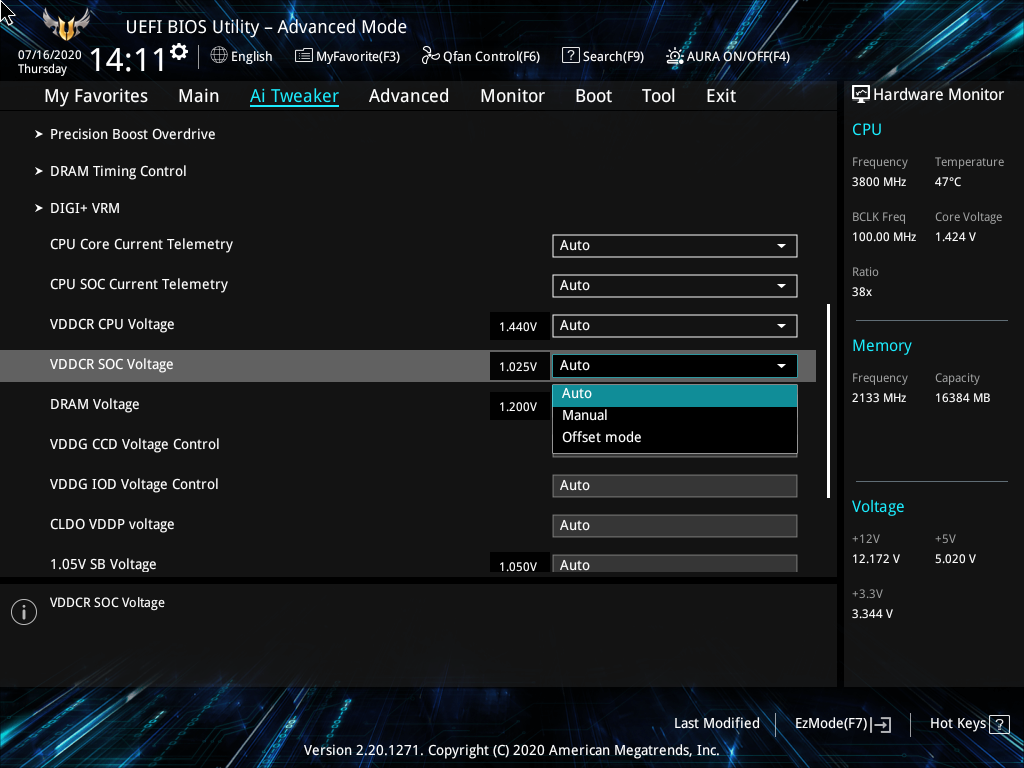
Task: Click the EzMode exit arrow icon
Action: (x=882, y=724)
